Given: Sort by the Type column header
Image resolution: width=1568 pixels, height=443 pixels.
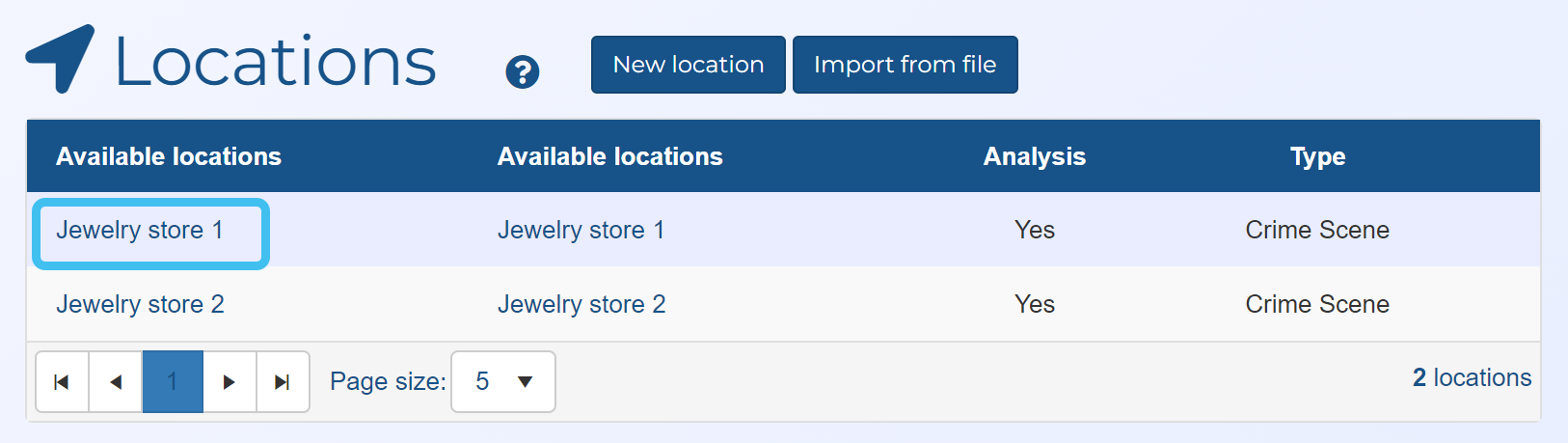Looking at the screenshot, I should point(1317,156).
